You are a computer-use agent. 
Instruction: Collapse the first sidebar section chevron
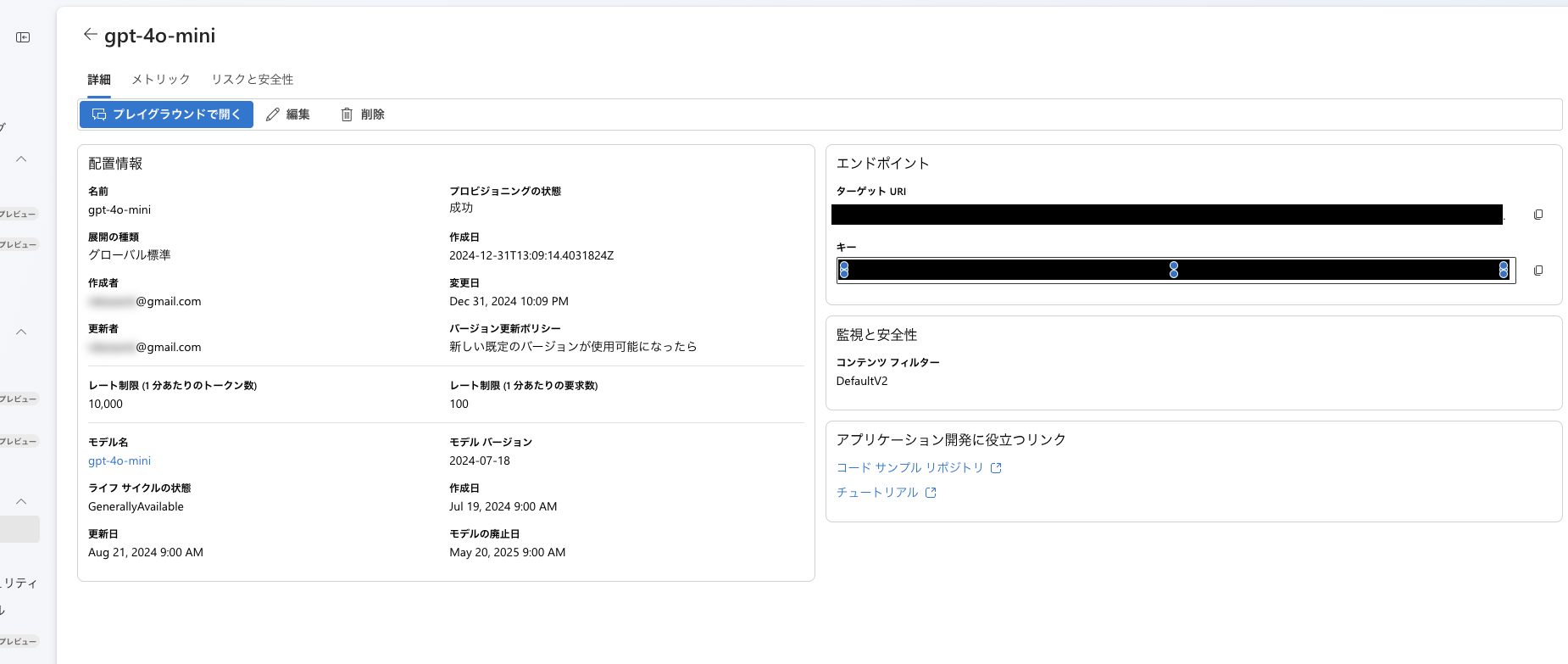[21, 159]
